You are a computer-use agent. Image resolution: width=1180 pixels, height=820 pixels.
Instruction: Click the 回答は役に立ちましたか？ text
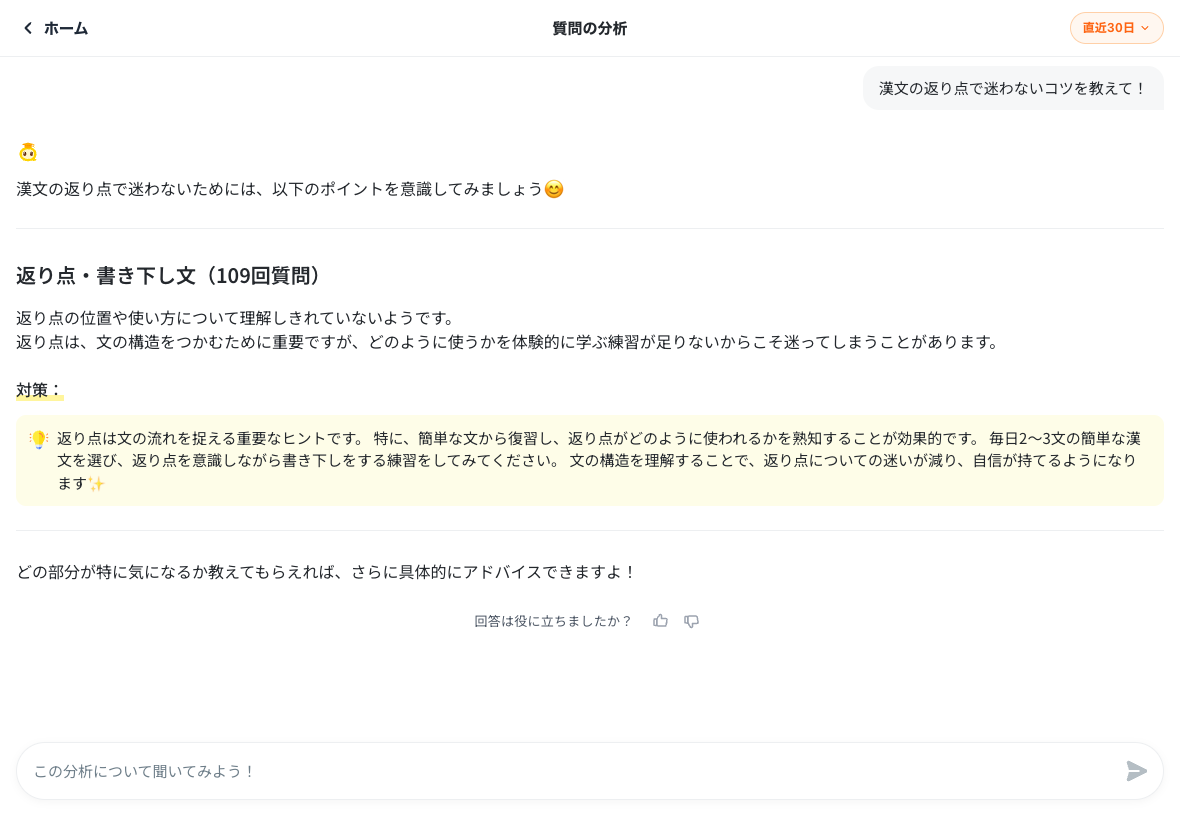coord(553,621)
